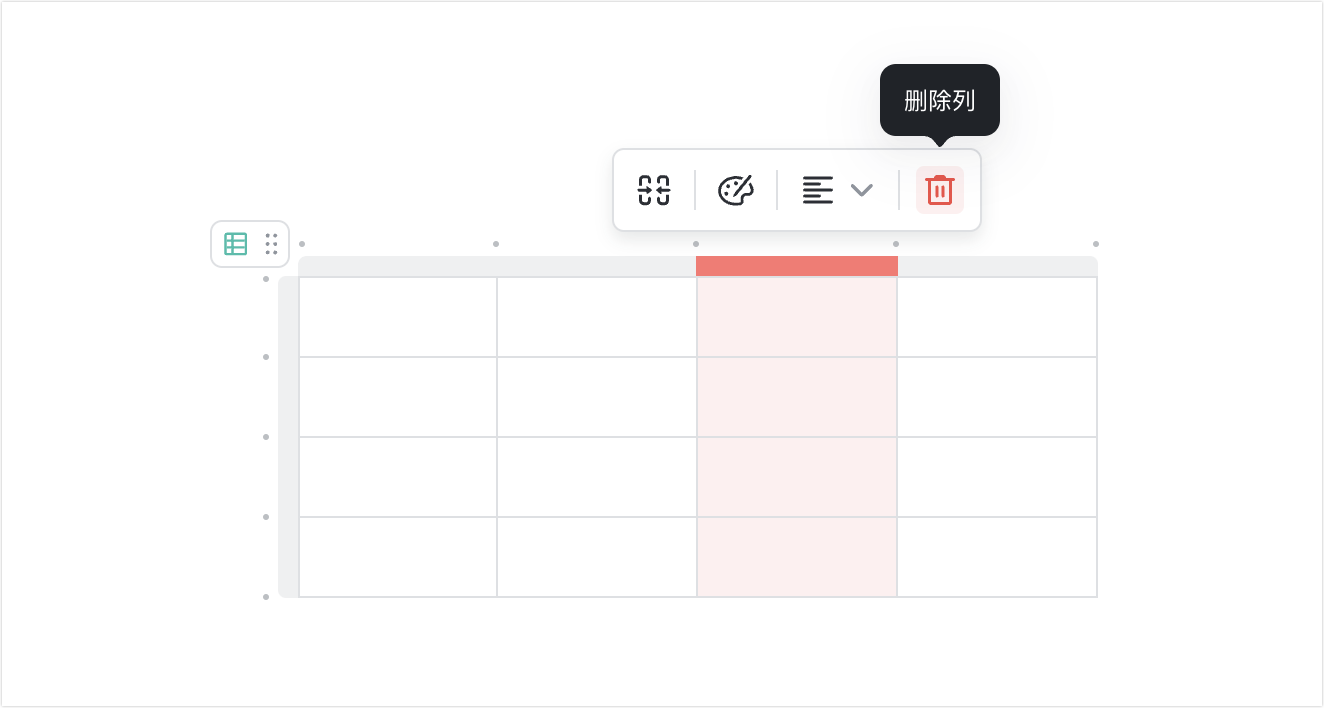Click the gray row handle beside first row

[x=288, y=317]
